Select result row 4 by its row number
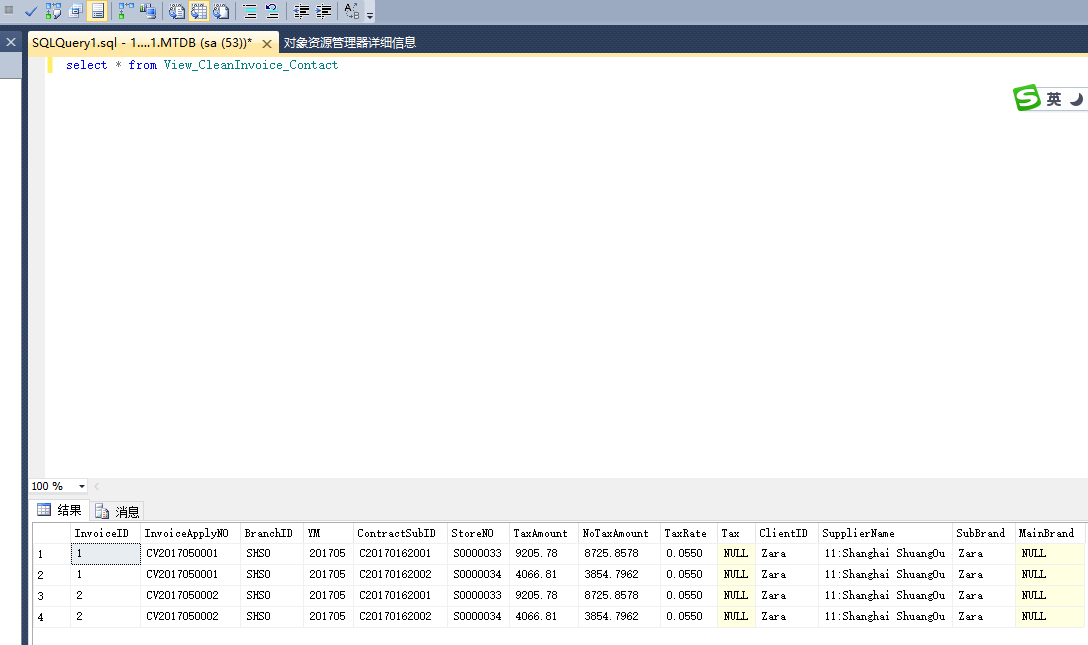Screen dimensions: 1088x645 click(x=52, y=617)
